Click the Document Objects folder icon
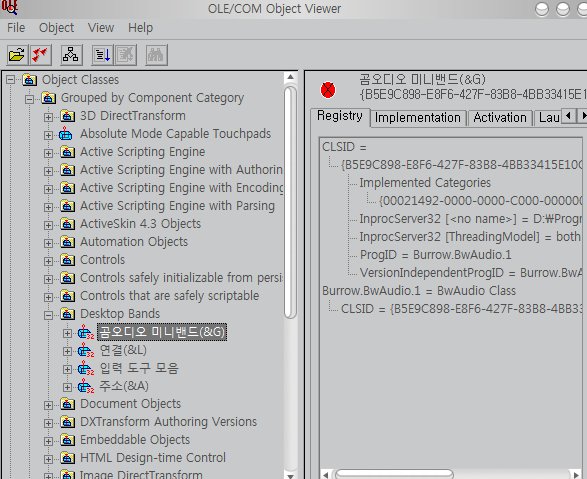The image size is (587, 479). pos(67,404)
